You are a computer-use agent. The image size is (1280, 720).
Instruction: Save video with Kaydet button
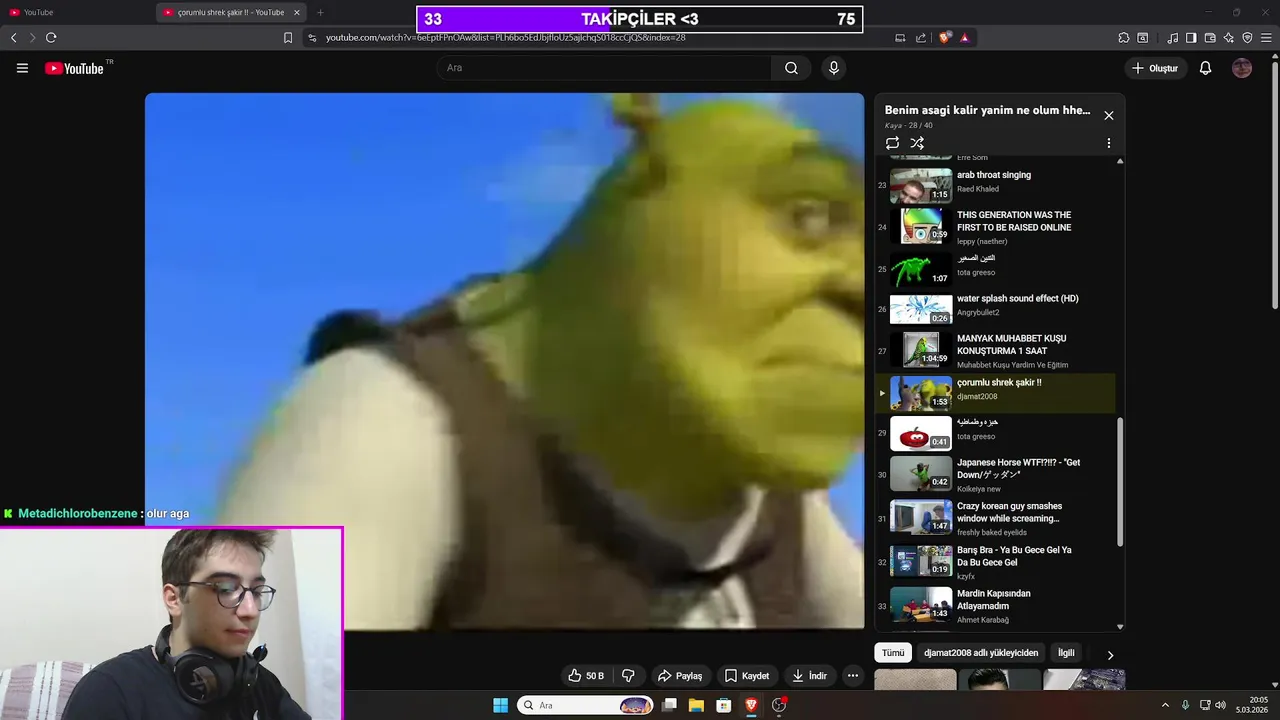pyautogui.click(x=746, y=676)
